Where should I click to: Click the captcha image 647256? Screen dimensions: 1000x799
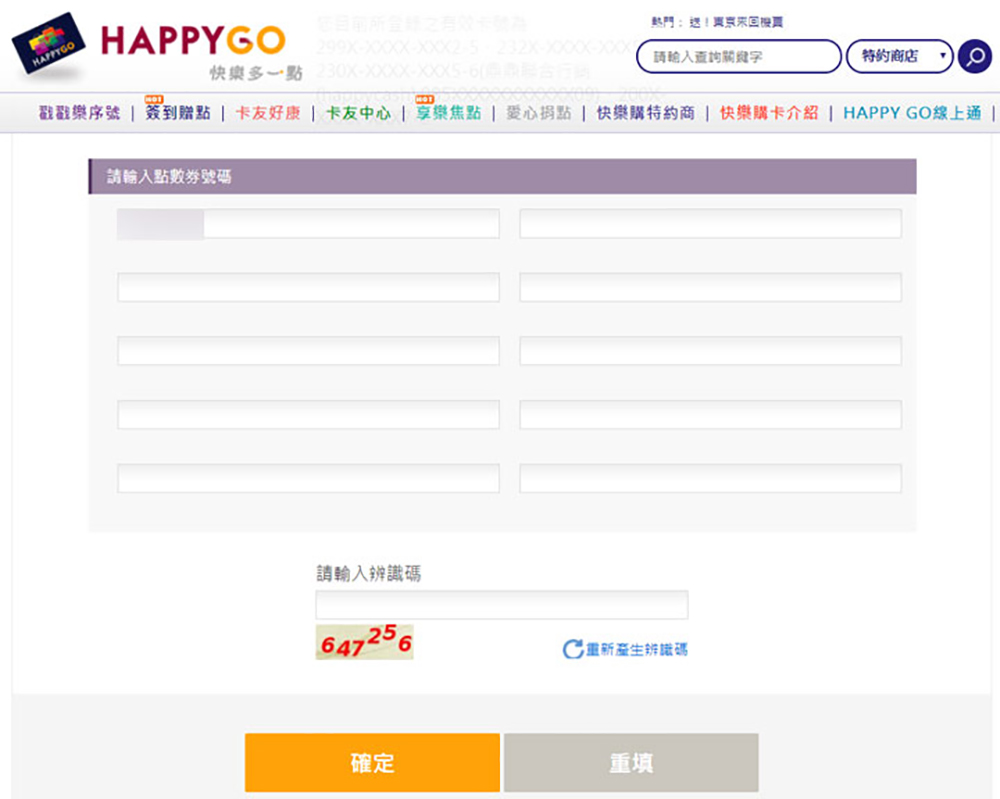point(365,642)
